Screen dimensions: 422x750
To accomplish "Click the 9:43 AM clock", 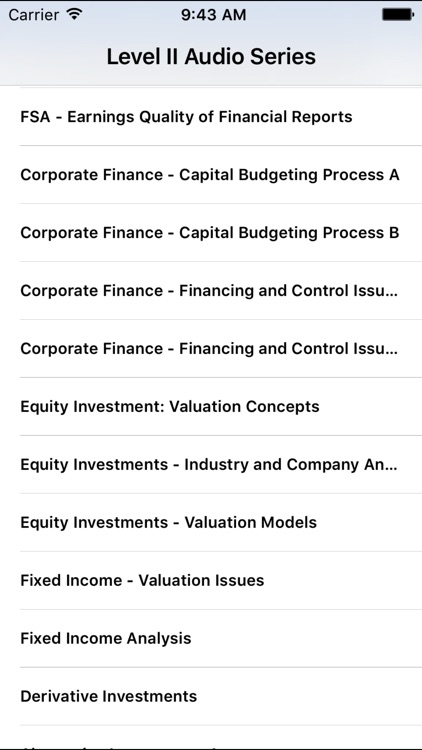I will pyautogui.click(x=213, y=15).
